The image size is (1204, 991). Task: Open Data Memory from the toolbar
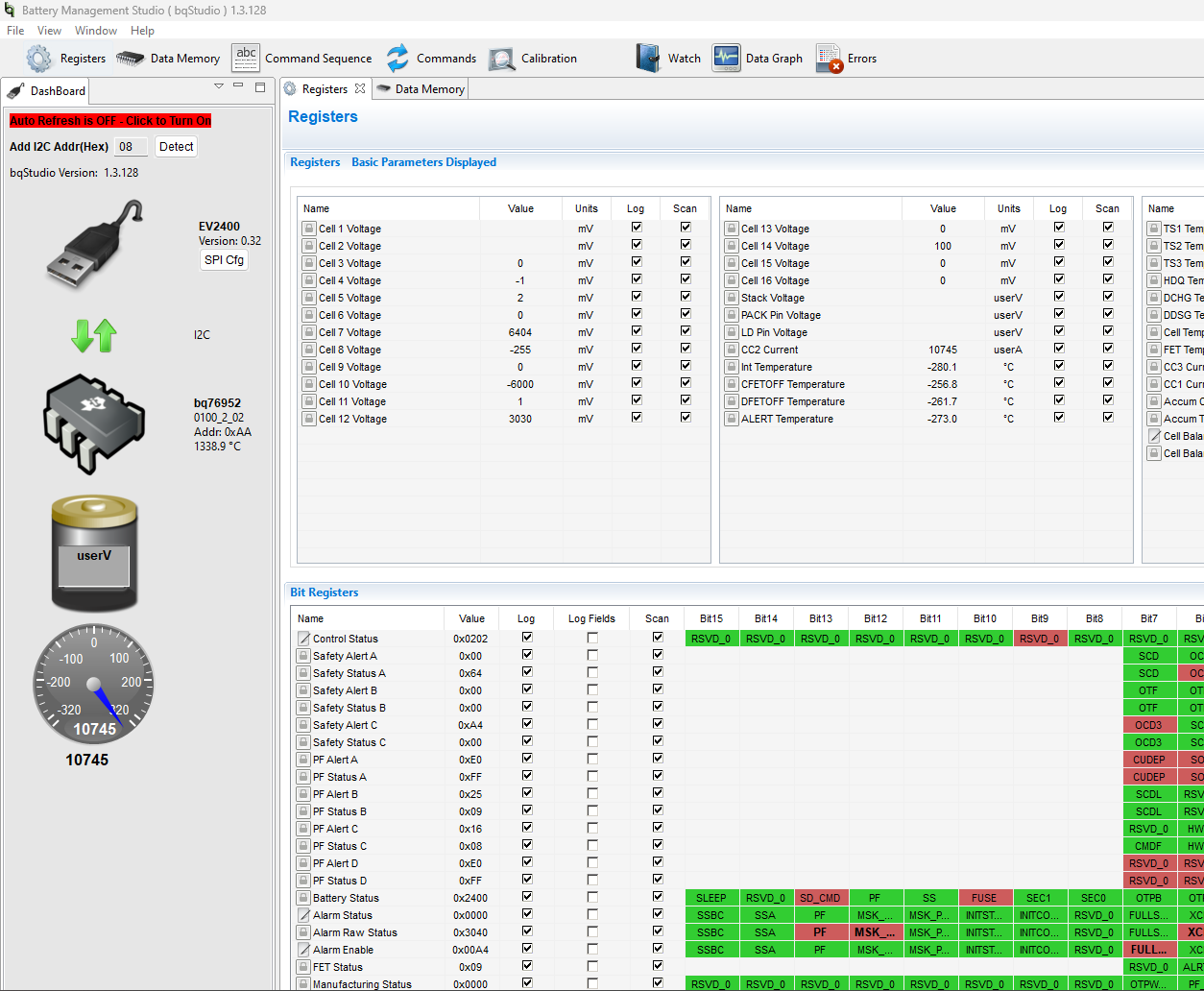pyautogui.click(x=130, y=59)
